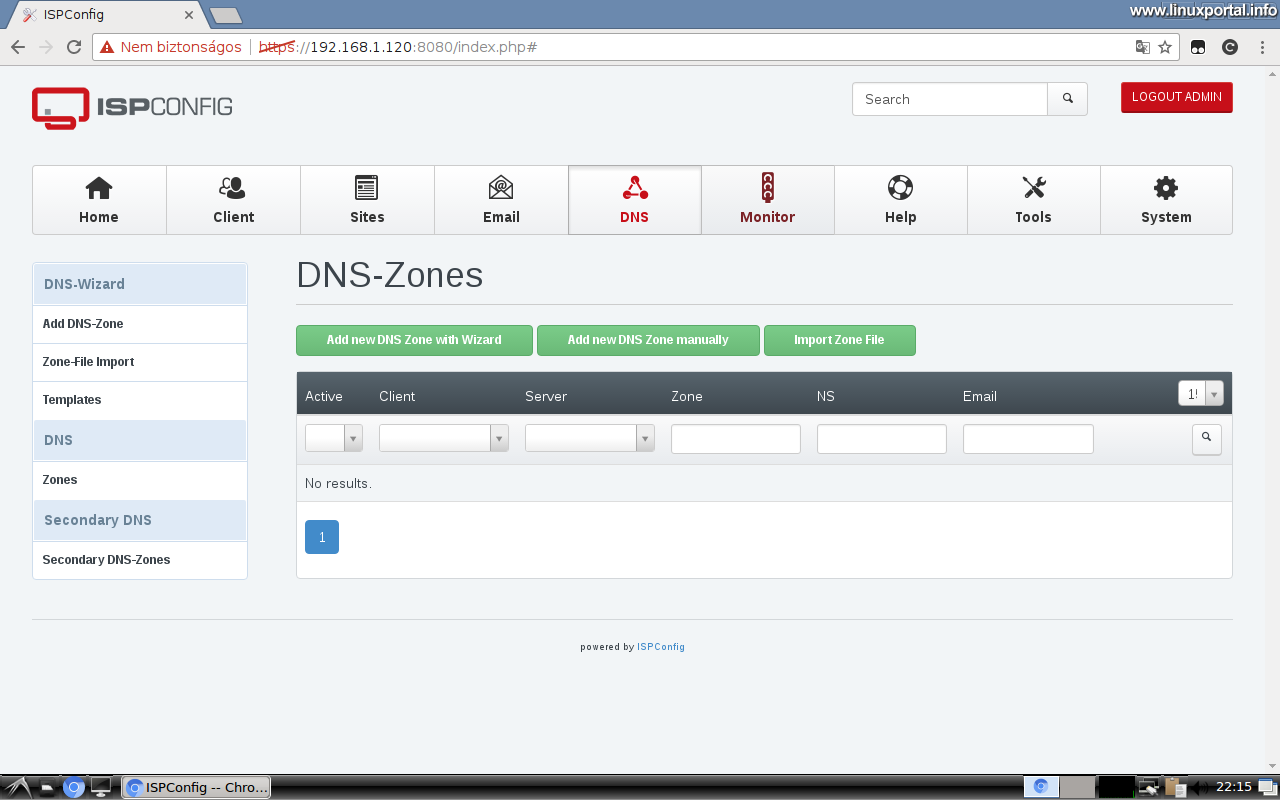
Task: Click Add new DNS Zone with Wizard
Action: pos(414,340)
